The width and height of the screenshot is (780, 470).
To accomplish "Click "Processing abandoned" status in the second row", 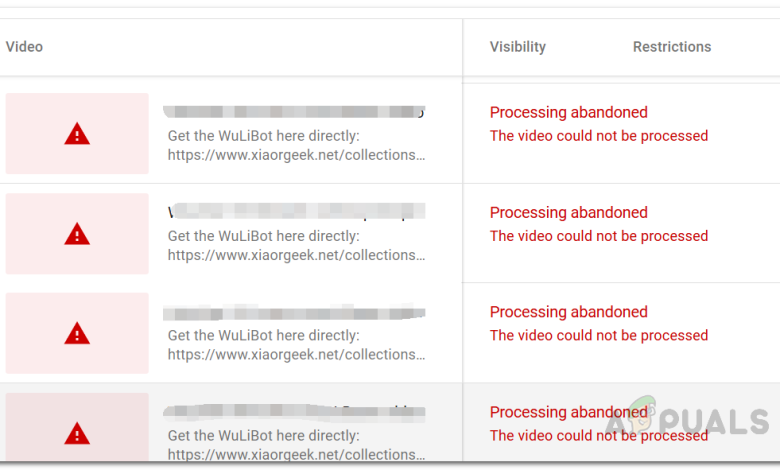I will [x=568, y=213].
